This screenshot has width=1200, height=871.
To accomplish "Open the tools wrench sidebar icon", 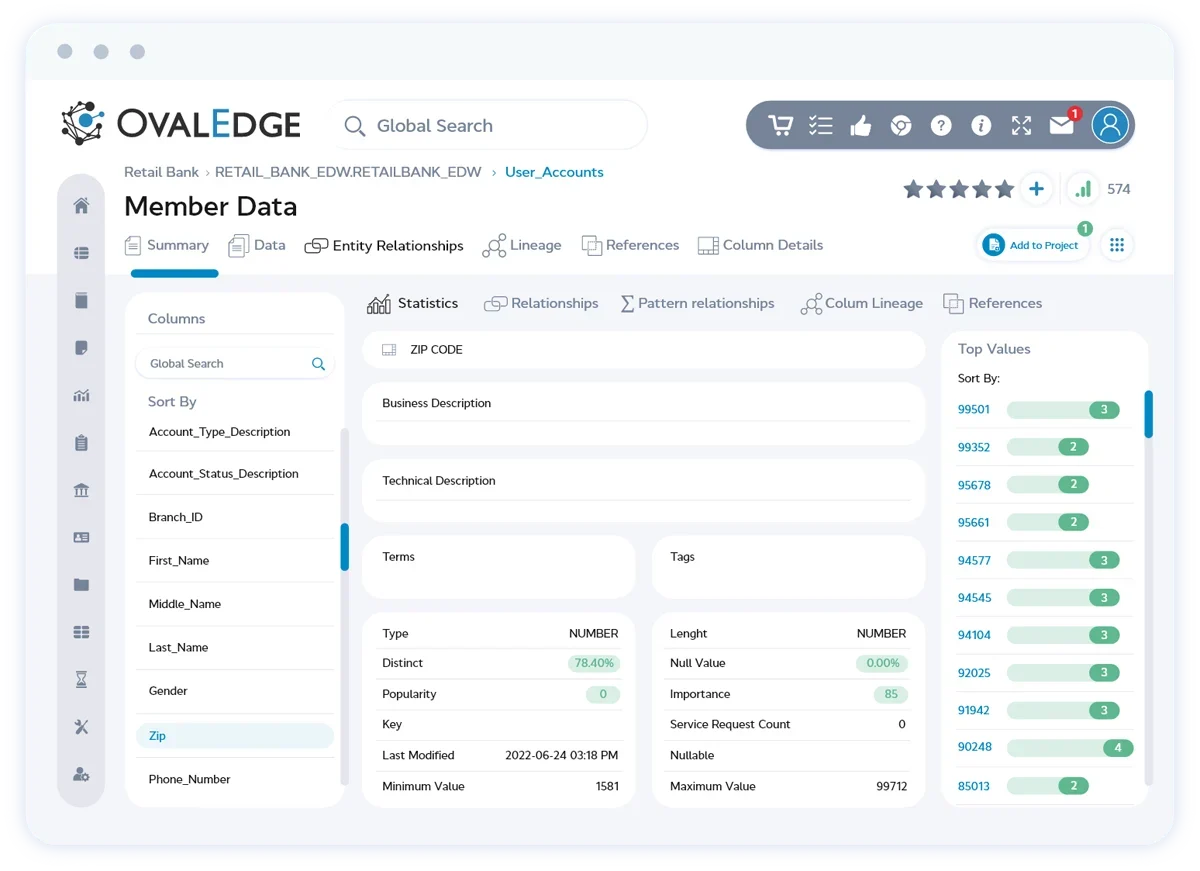I will click(82, 727).
